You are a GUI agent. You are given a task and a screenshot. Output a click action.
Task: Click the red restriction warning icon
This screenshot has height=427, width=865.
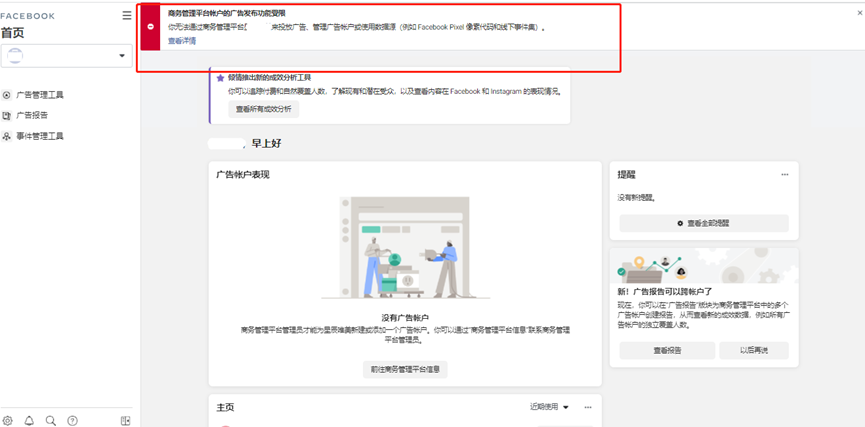coord(151,26)
